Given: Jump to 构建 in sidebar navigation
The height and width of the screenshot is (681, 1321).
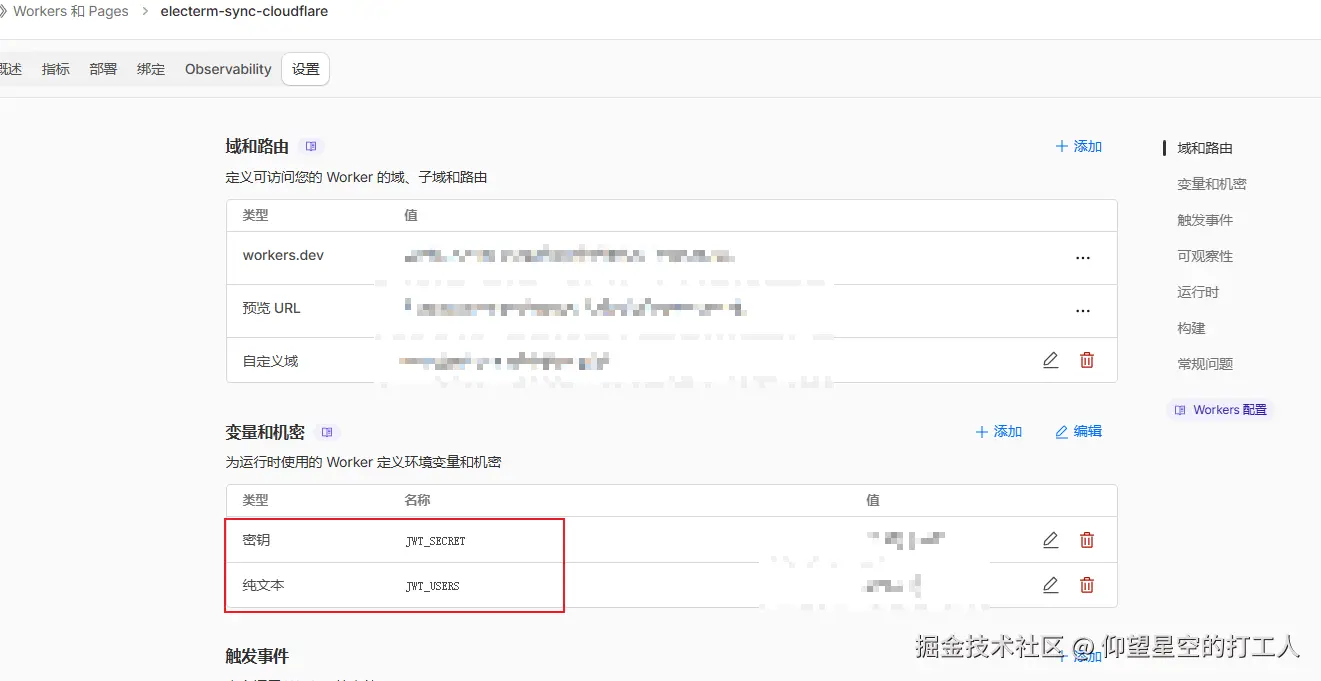Looking at the screenshot, I should coord(1191,328).
